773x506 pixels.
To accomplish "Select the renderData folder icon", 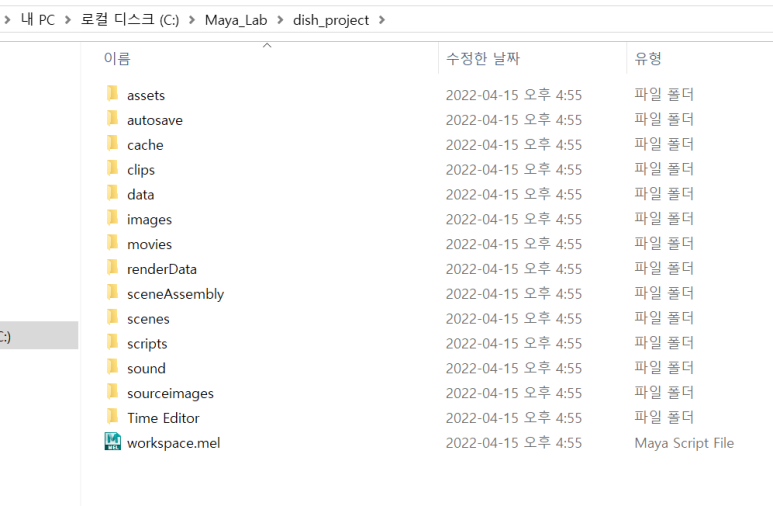I will coord(112,267).
